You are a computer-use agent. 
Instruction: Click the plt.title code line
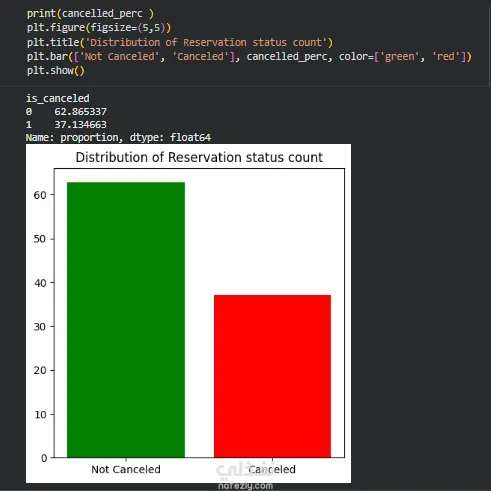(x=180, y=42)
